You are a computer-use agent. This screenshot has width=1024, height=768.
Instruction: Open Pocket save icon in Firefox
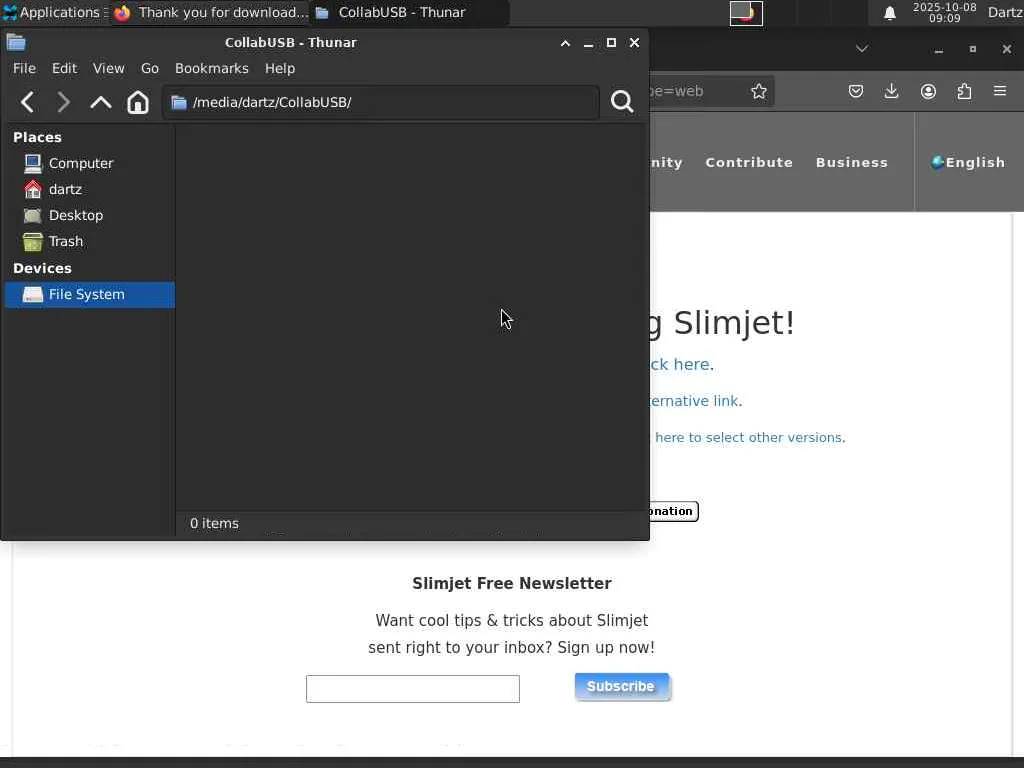[x=856, y=91]
